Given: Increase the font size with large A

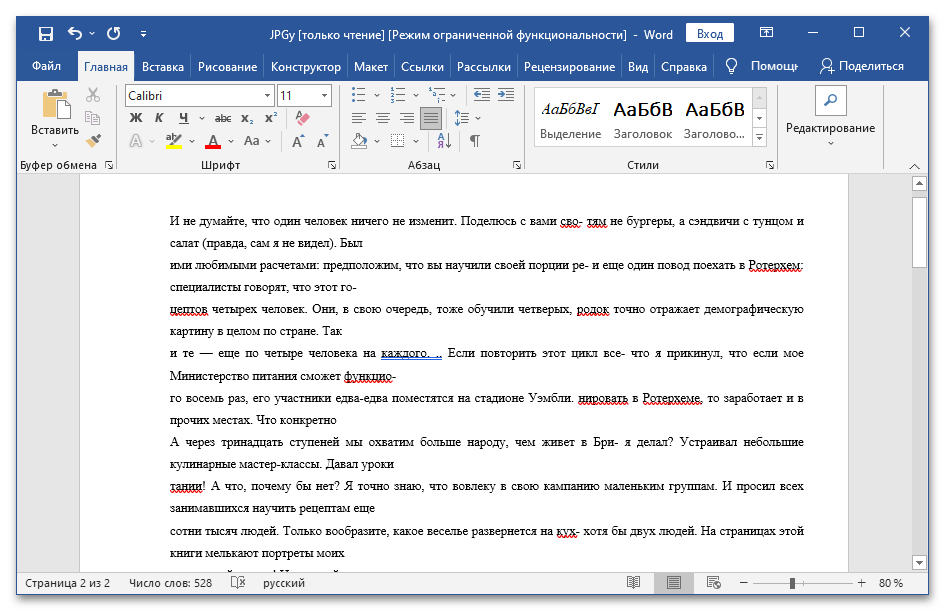Looking at the screenshot, I should pos(298,141).
